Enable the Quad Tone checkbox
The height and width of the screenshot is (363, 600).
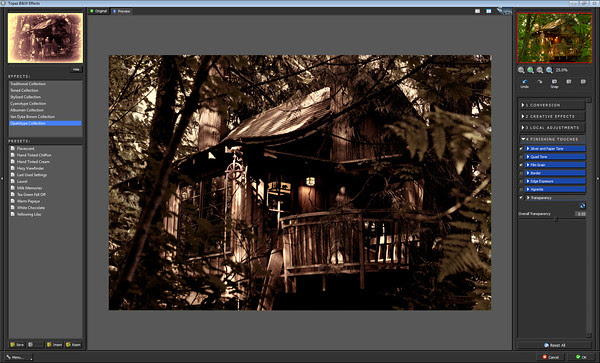521,157
